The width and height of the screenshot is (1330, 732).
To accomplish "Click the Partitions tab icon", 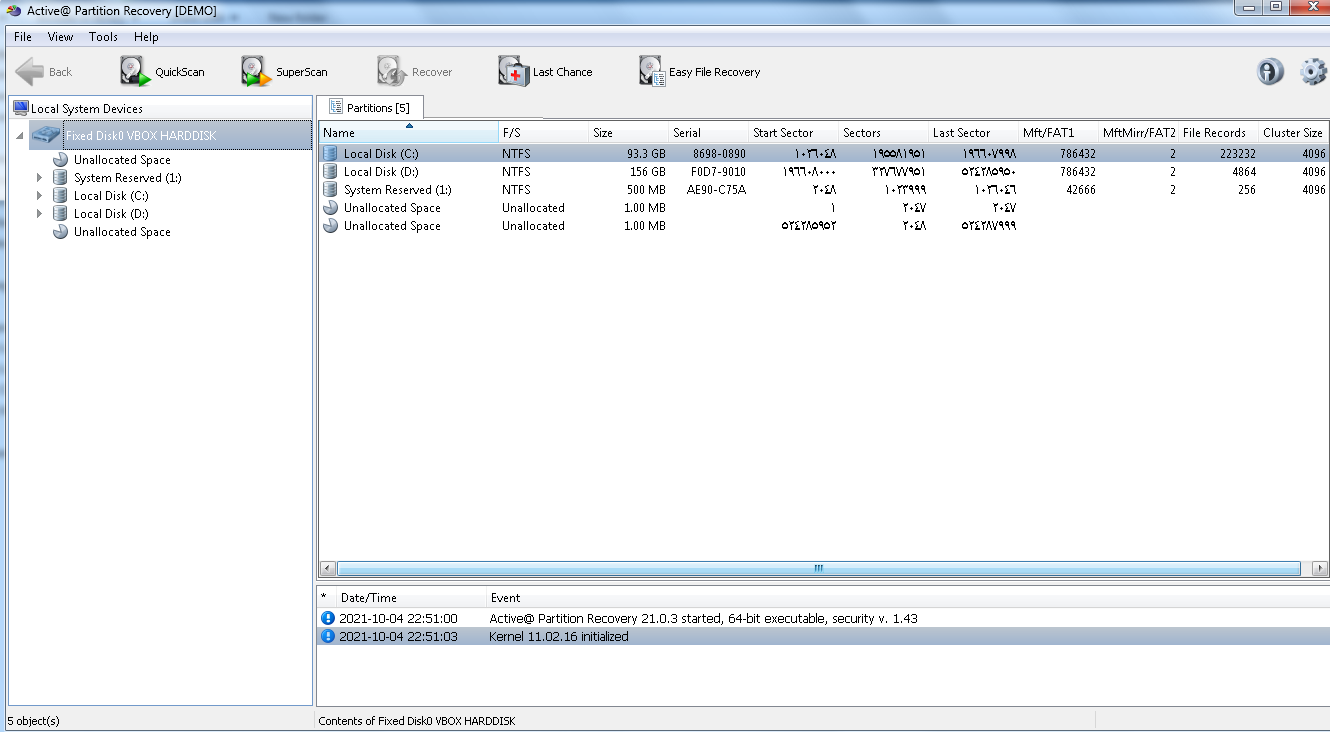I will pos(336,107).
